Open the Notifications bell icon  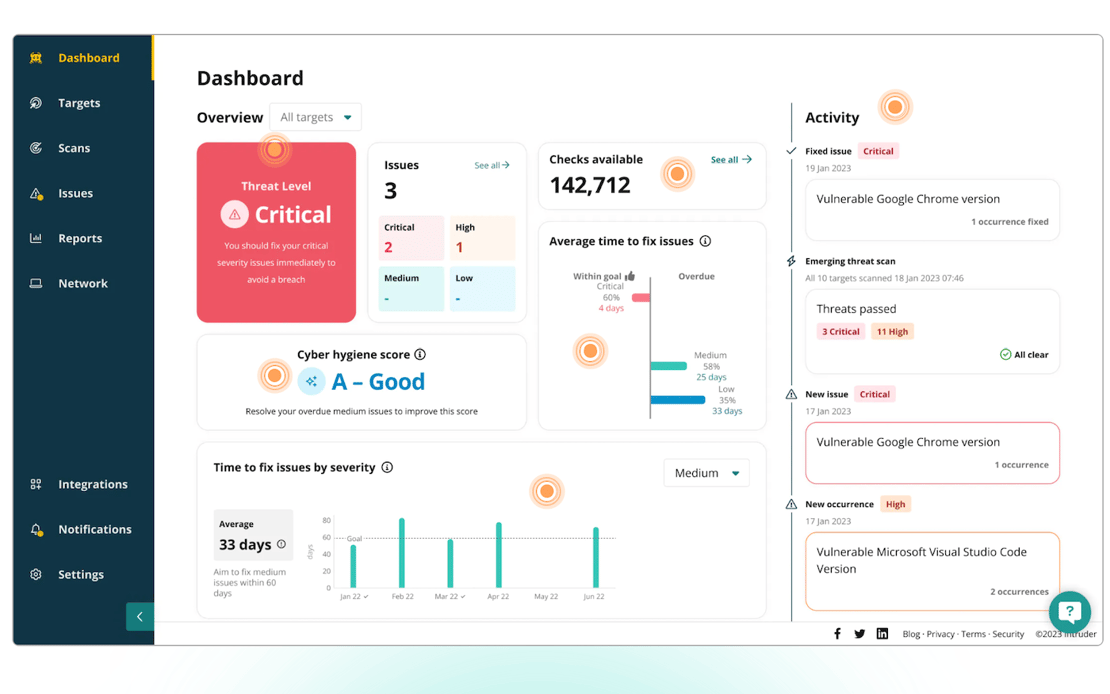click(36, 530)
